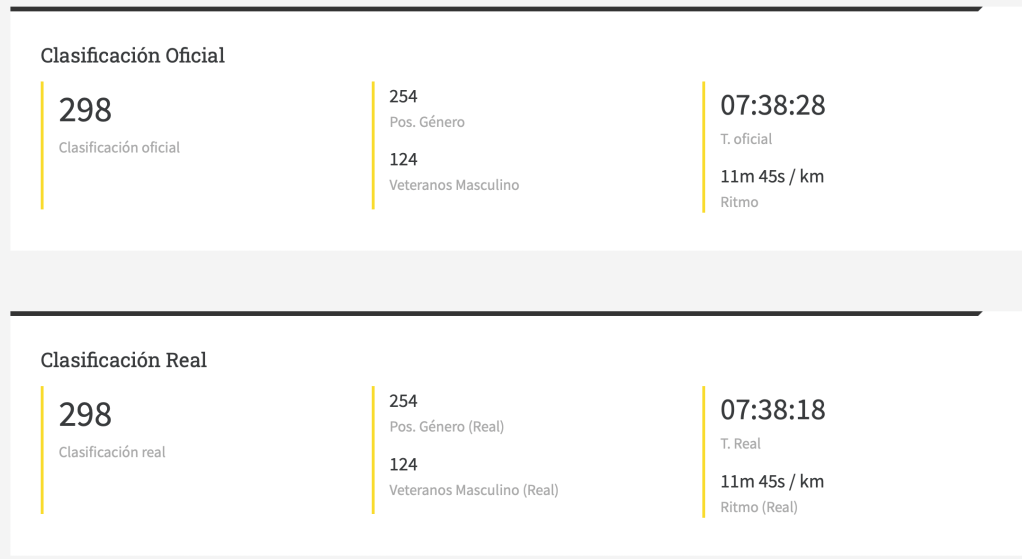1022x559 pixels.
Task: Select the pace value above 'Ritmo (Real)'
Action: [772, 482]
